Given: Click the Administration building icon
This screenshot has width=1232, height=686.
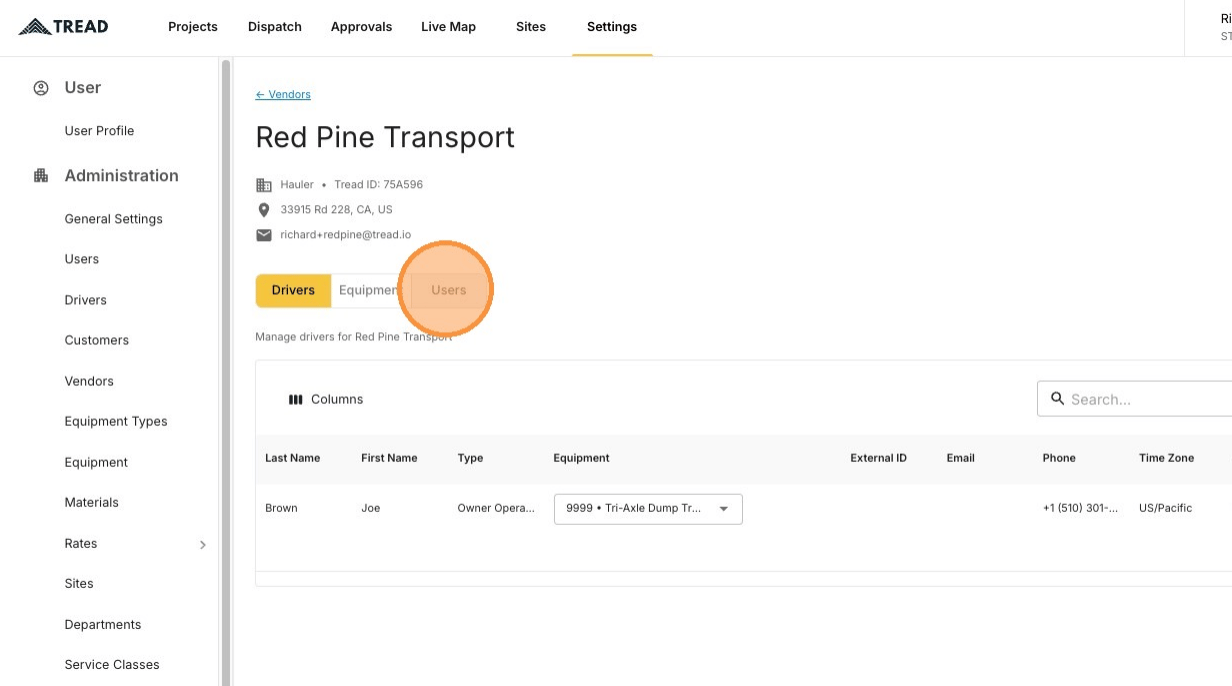Looking at the screenshot, I should click(x=41, y=176).
